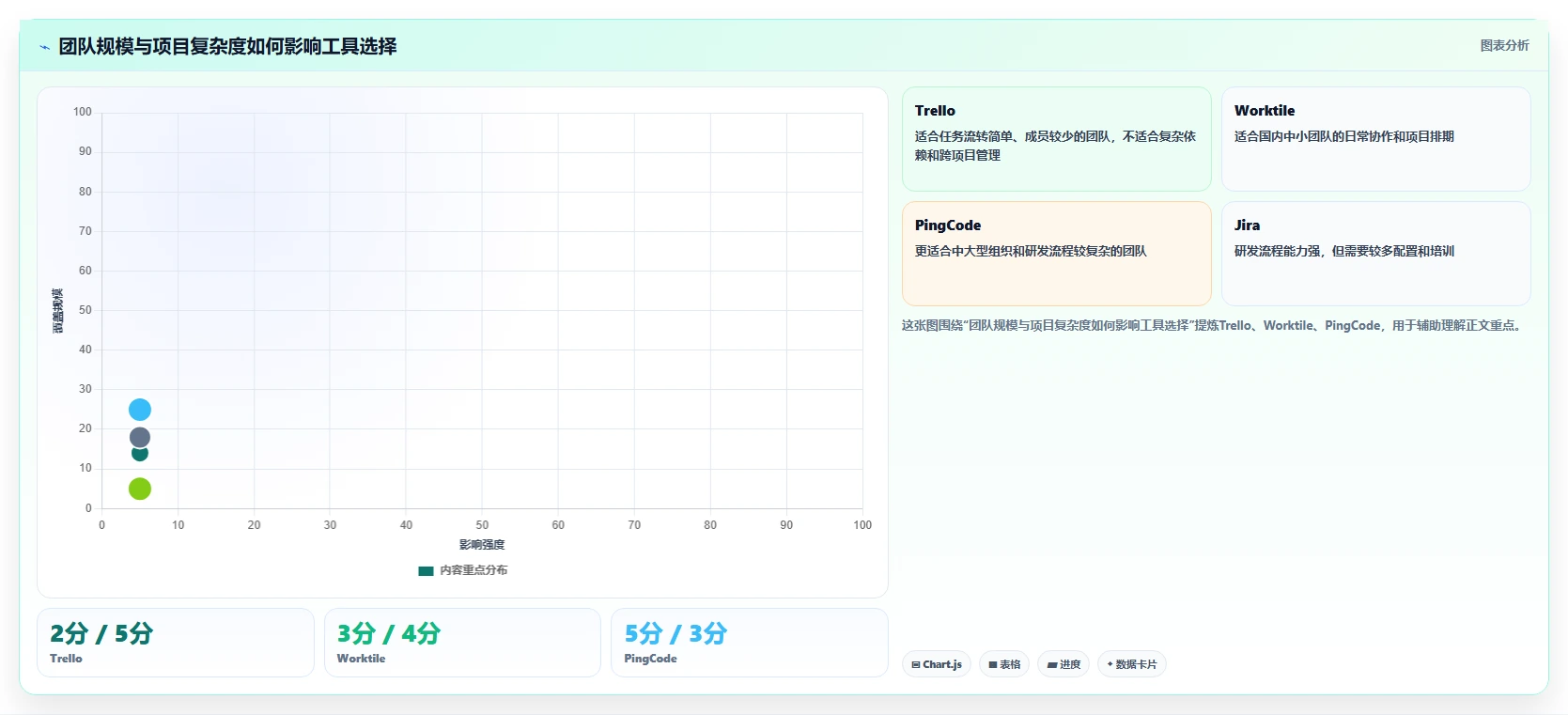This screenshot has height=715, width=1568.
Task: Click the 适合国内中小团队 Worktile description text
Action: pyautogui.click(x=1344, y=136)
